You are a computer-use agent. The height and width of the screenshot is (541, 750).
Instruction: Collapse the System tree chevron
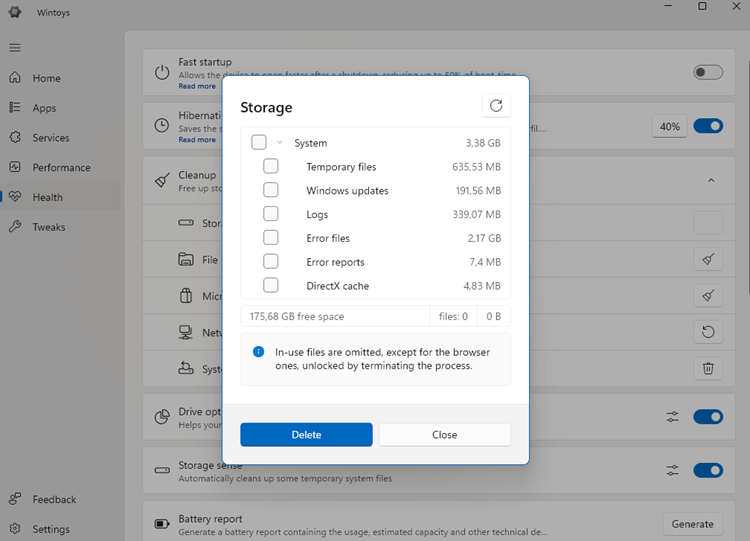click(x=280, y=143)
